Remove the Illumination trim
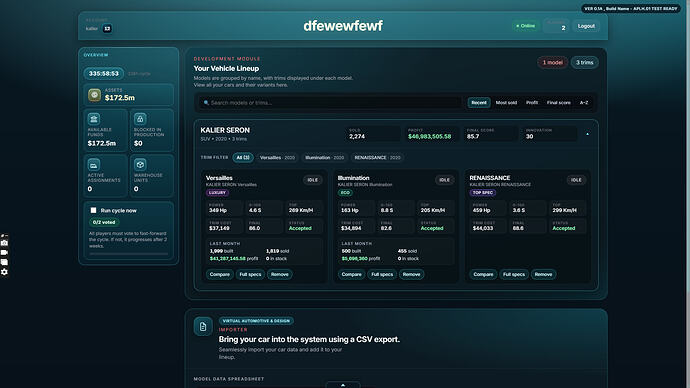 point(411,275)
